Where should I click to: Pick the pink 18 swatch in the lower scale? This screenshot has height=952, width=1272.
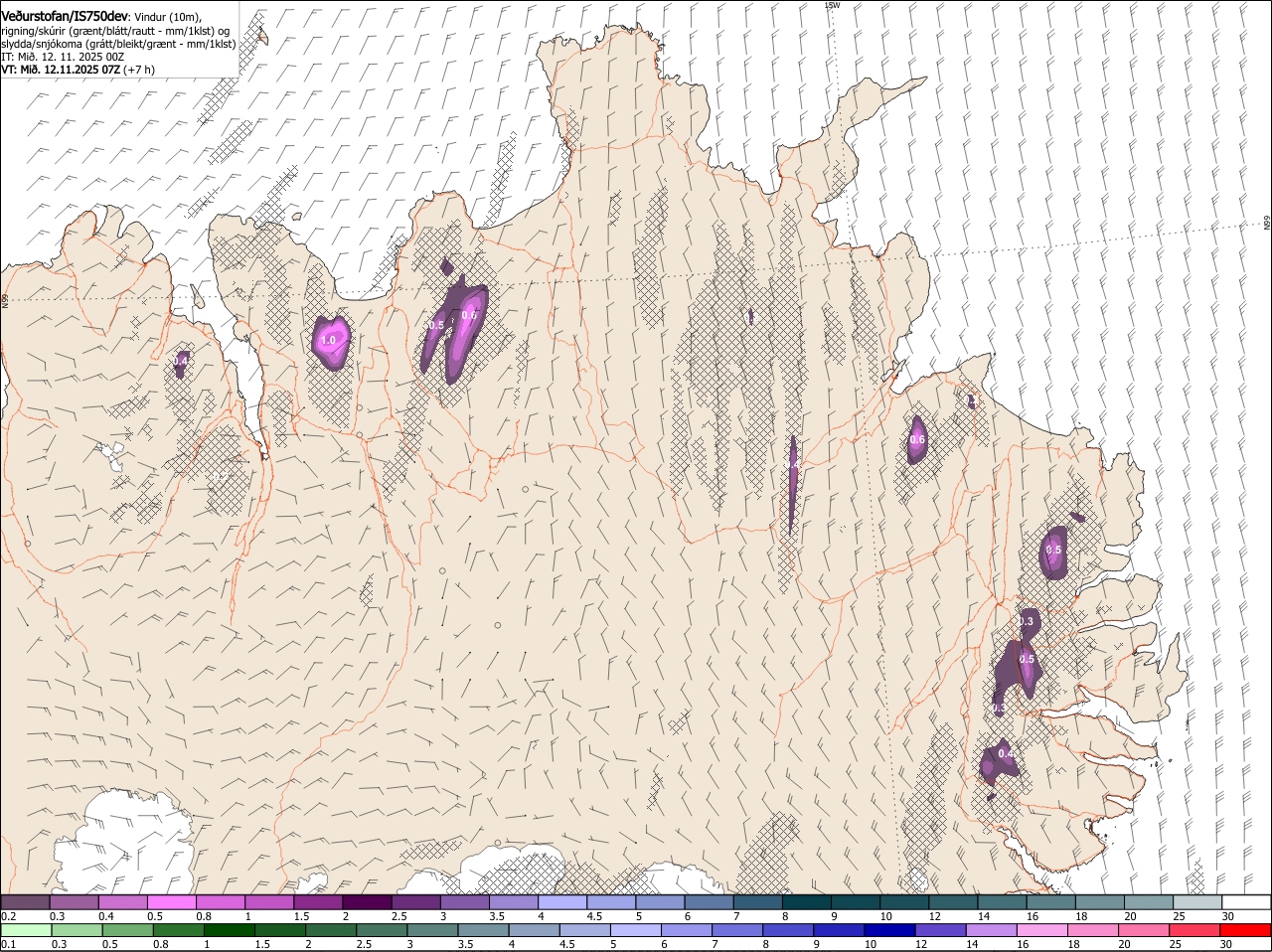coord(1093,930)
